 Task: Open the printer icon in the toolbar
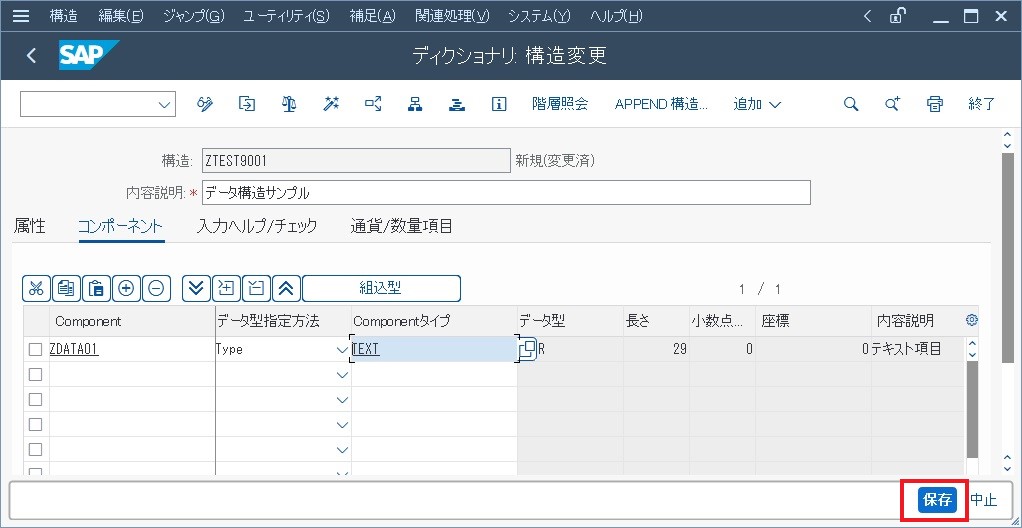coord(935,104)
